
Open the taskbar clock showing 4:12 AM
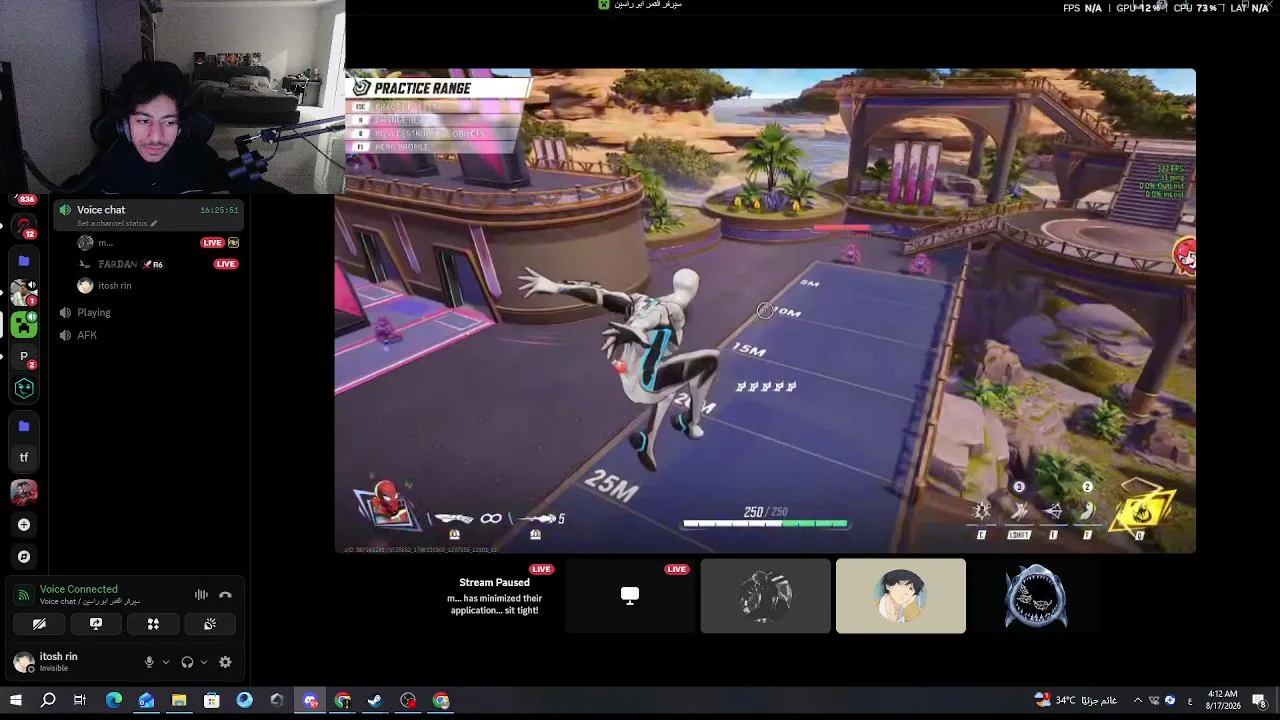(1223, 700)
